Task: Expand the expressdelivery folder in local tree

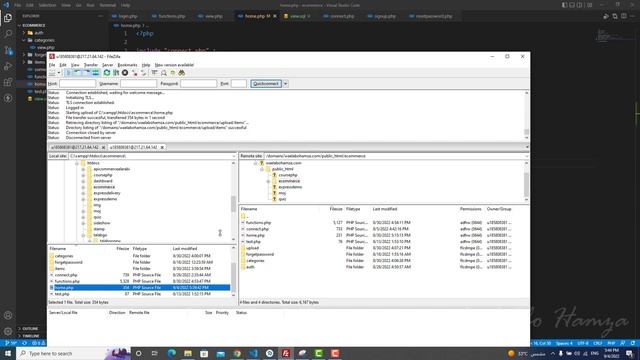Action: point(83,193)
